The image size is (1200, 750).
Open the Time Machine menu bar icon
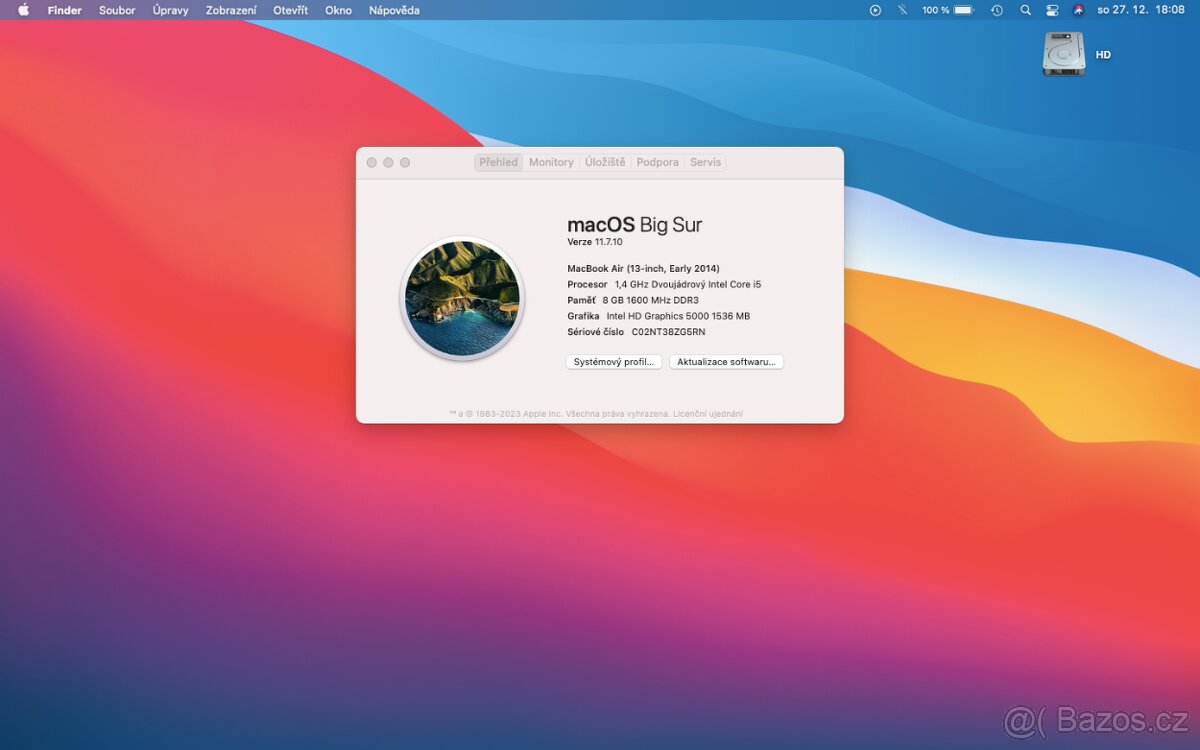coord(997,10)
